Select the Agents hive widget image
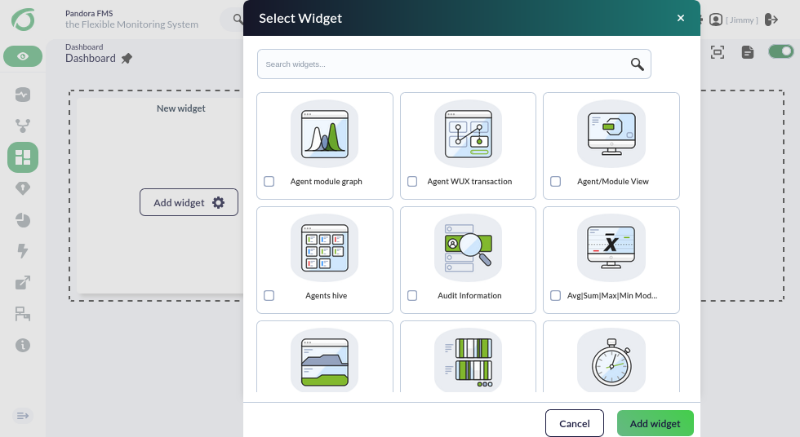 coord(324,248)
